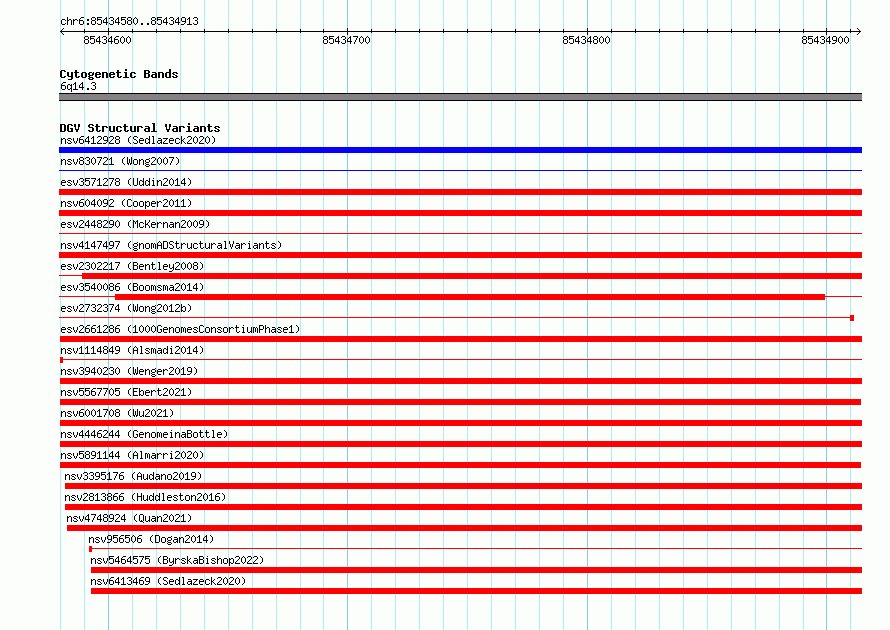Open esv2732374 (Wong2012b) variant label
The height and width of the screenshot is (630, 890).
126,308
